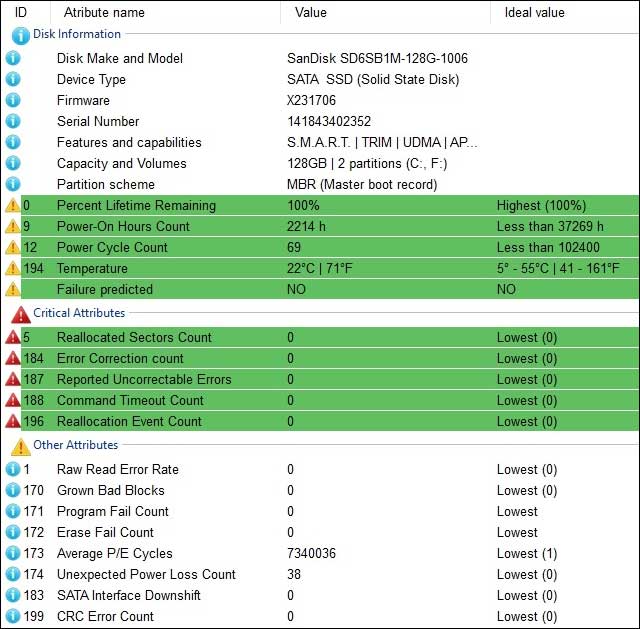The image size is (640, 629).
Task: Click info icon for Firmware row
Action: (x=13, y=100)
